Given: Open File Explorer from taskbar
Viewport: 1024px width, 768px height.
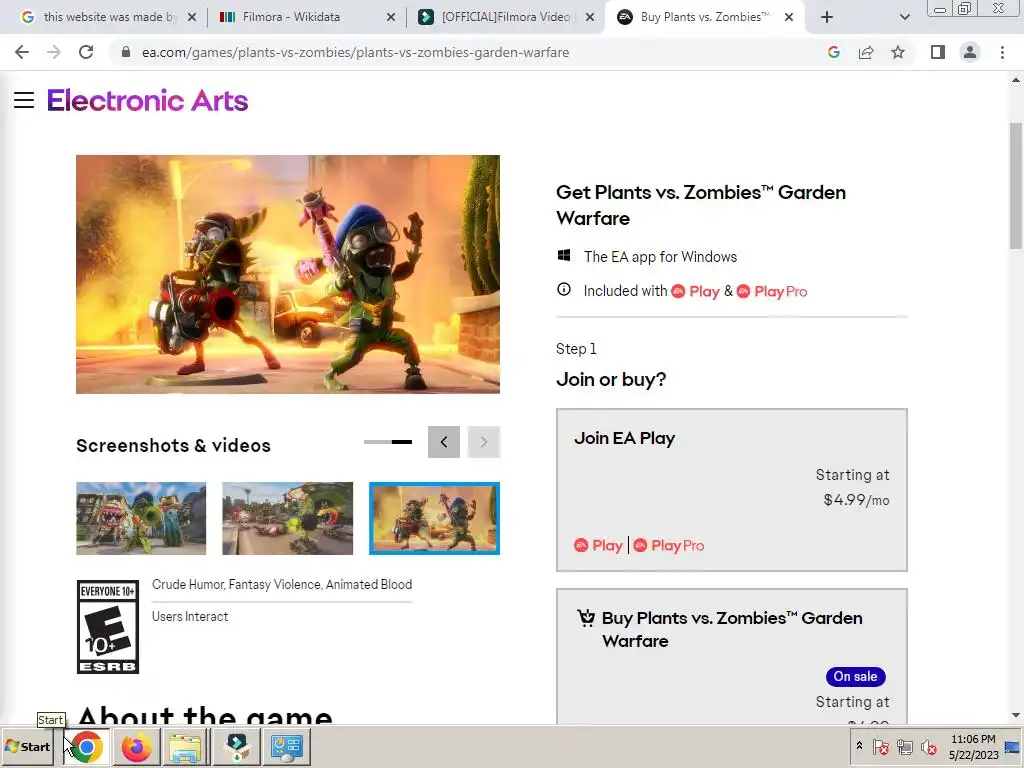Looking at the screenshot, I should click(x=185, y=747).
